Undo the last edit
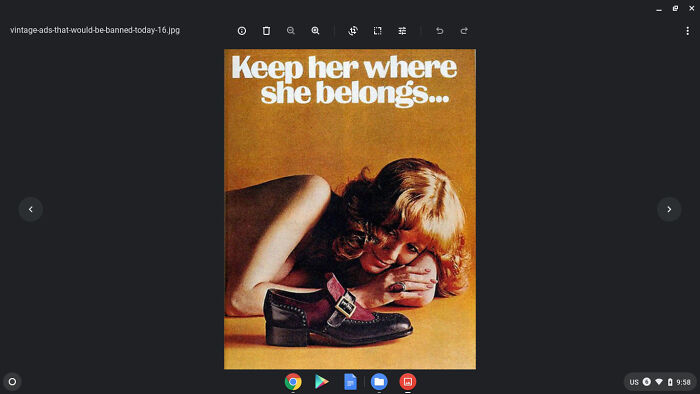The width and height of the screenshot is (700, 394). point(439,31)
